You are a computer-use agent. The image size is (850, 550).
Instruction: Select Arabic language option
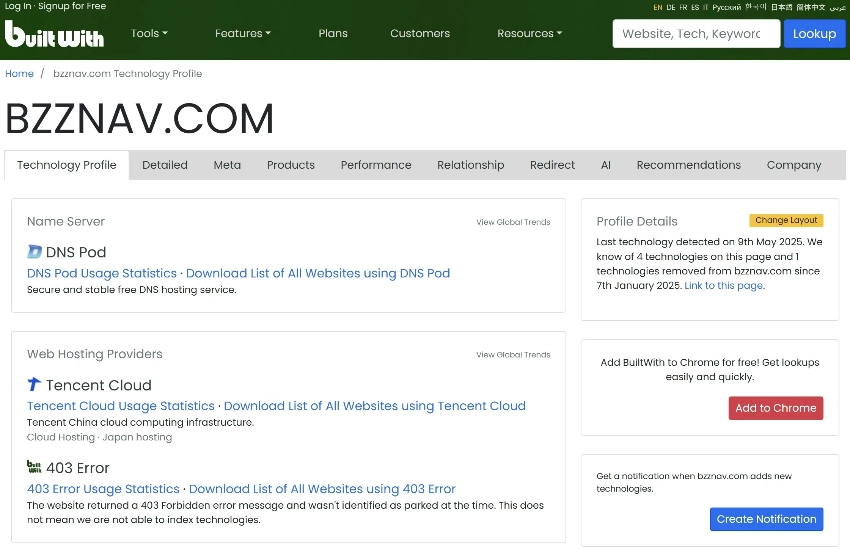click(837, 8)
